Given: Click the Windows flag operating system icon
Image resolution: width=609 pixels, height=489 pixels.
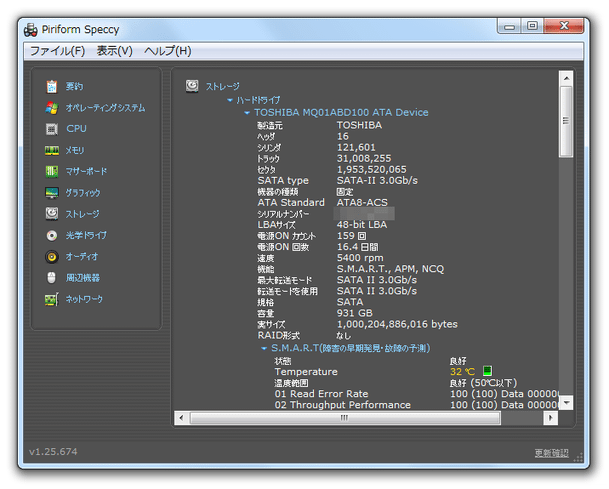Looking at the screenshot, I should [52, 108].
